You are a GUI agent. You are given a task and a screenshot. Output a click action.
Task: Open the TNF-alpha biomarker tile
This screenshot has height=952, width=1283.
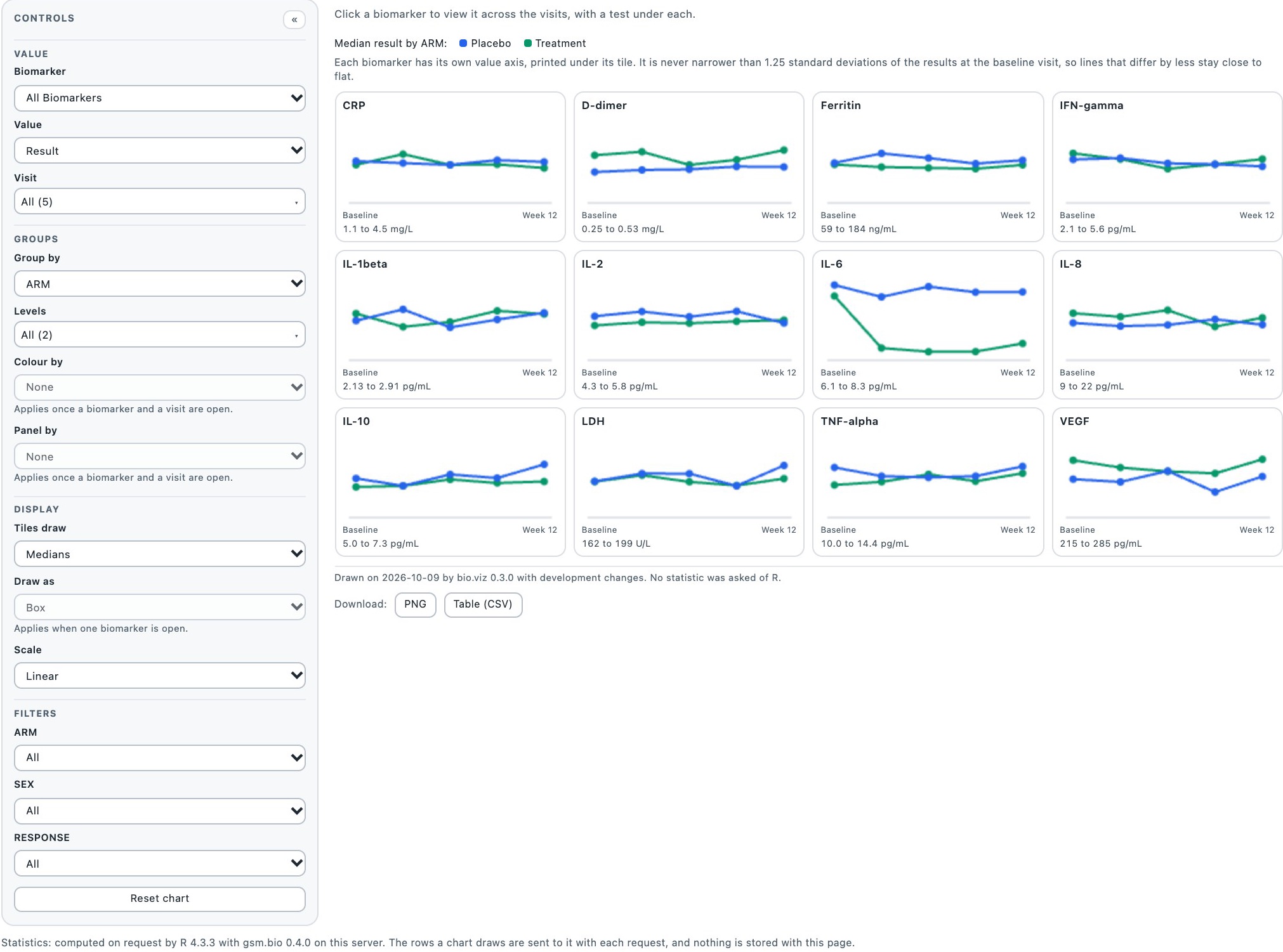[x=928, y=482]
